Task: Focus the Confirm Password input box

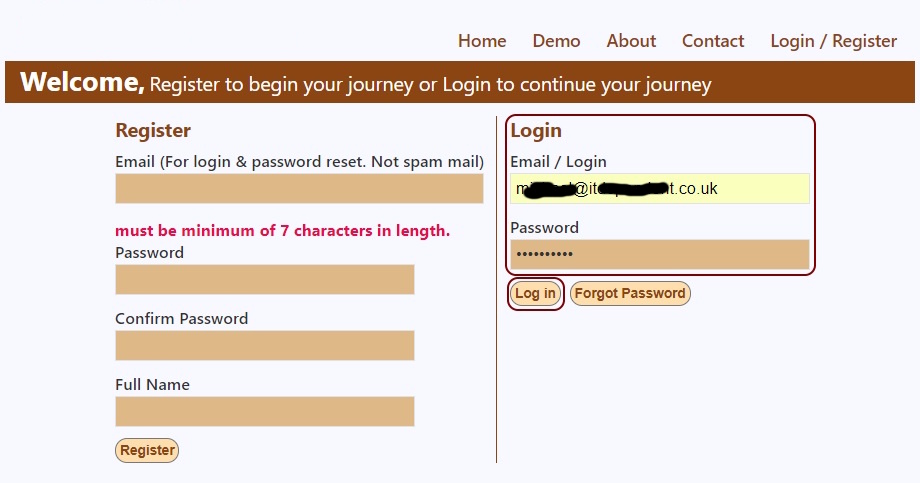Action: coord(265,346)
